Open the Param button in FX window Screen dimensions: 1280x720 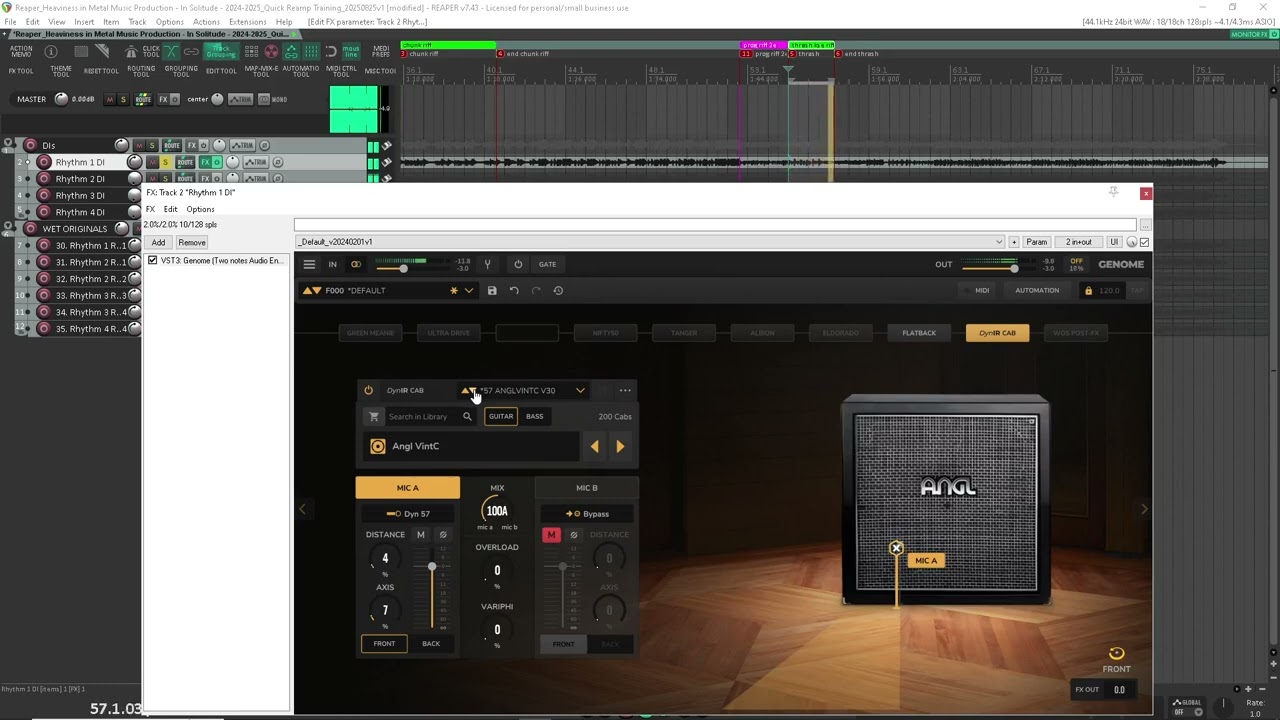click(x=1037, y=242)
